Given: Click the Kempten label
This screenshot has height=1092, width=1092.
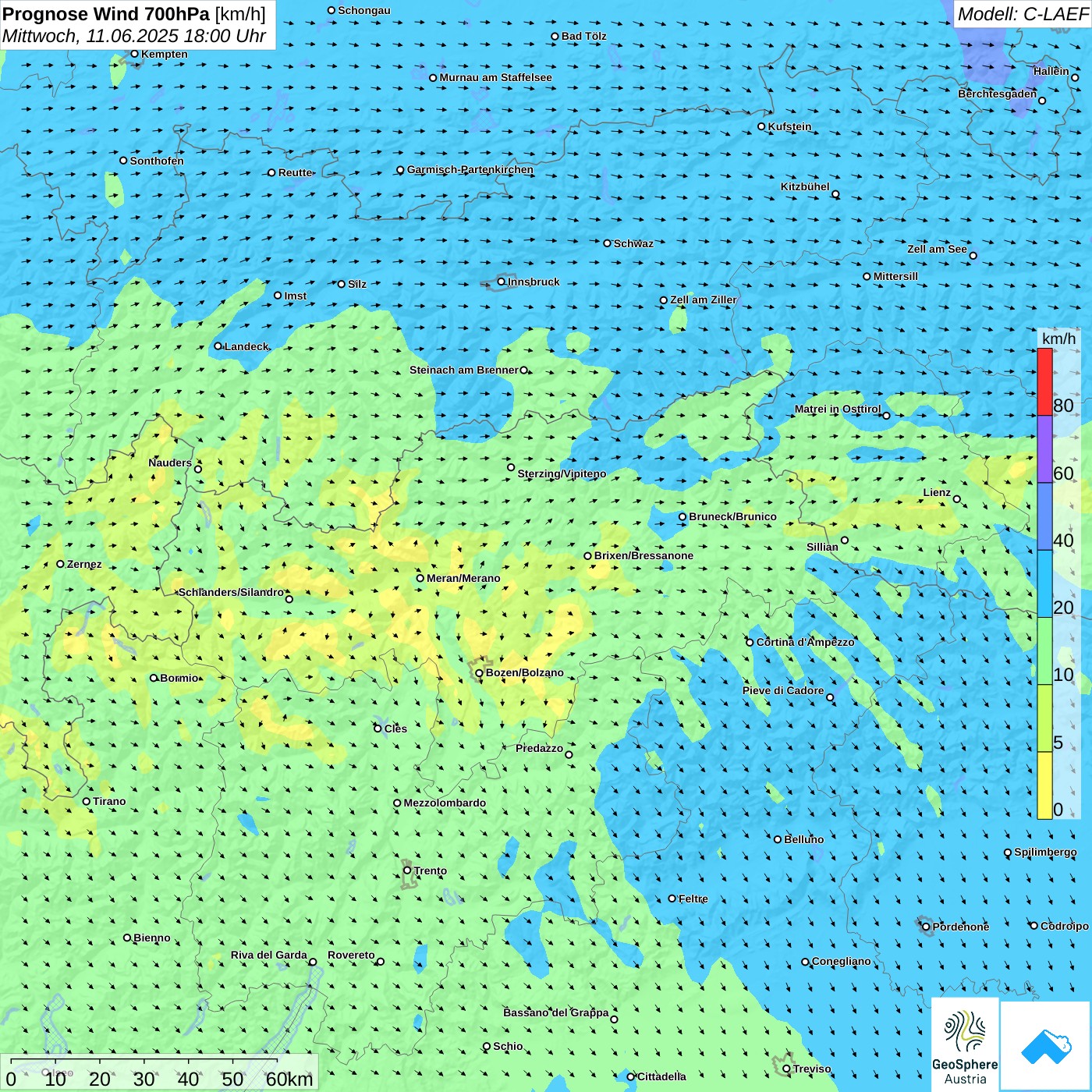Looking at the screenshot, I should [164, 54].
